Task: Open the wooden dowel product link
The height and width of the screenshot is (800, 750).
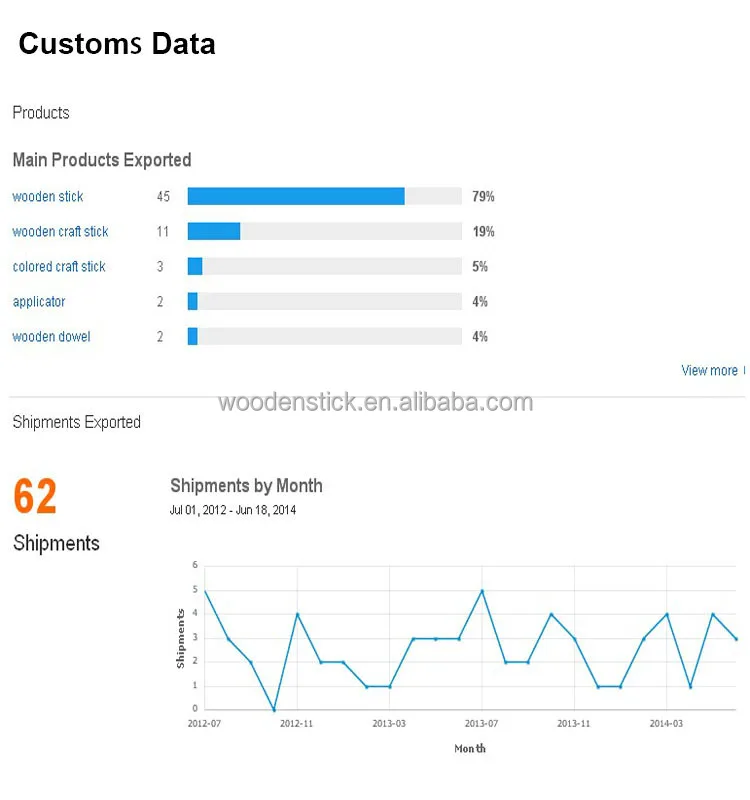Action: (51, 337)
